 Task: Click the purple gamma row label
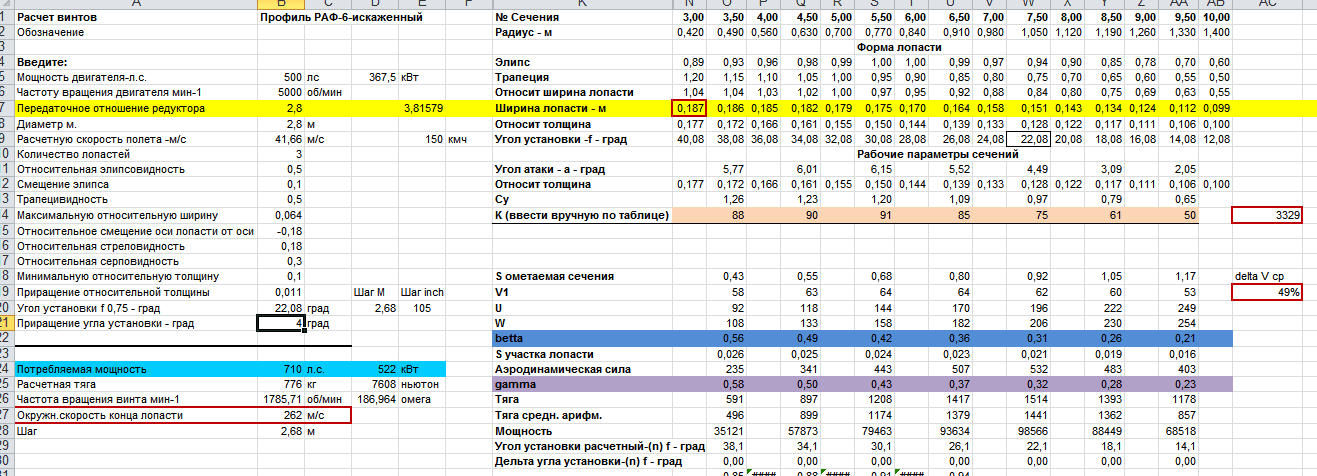point(582,385)
